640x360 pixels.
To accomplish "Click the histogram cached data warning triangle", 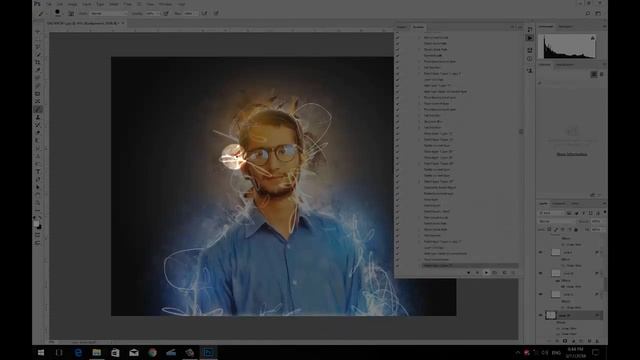I will 593,38.
